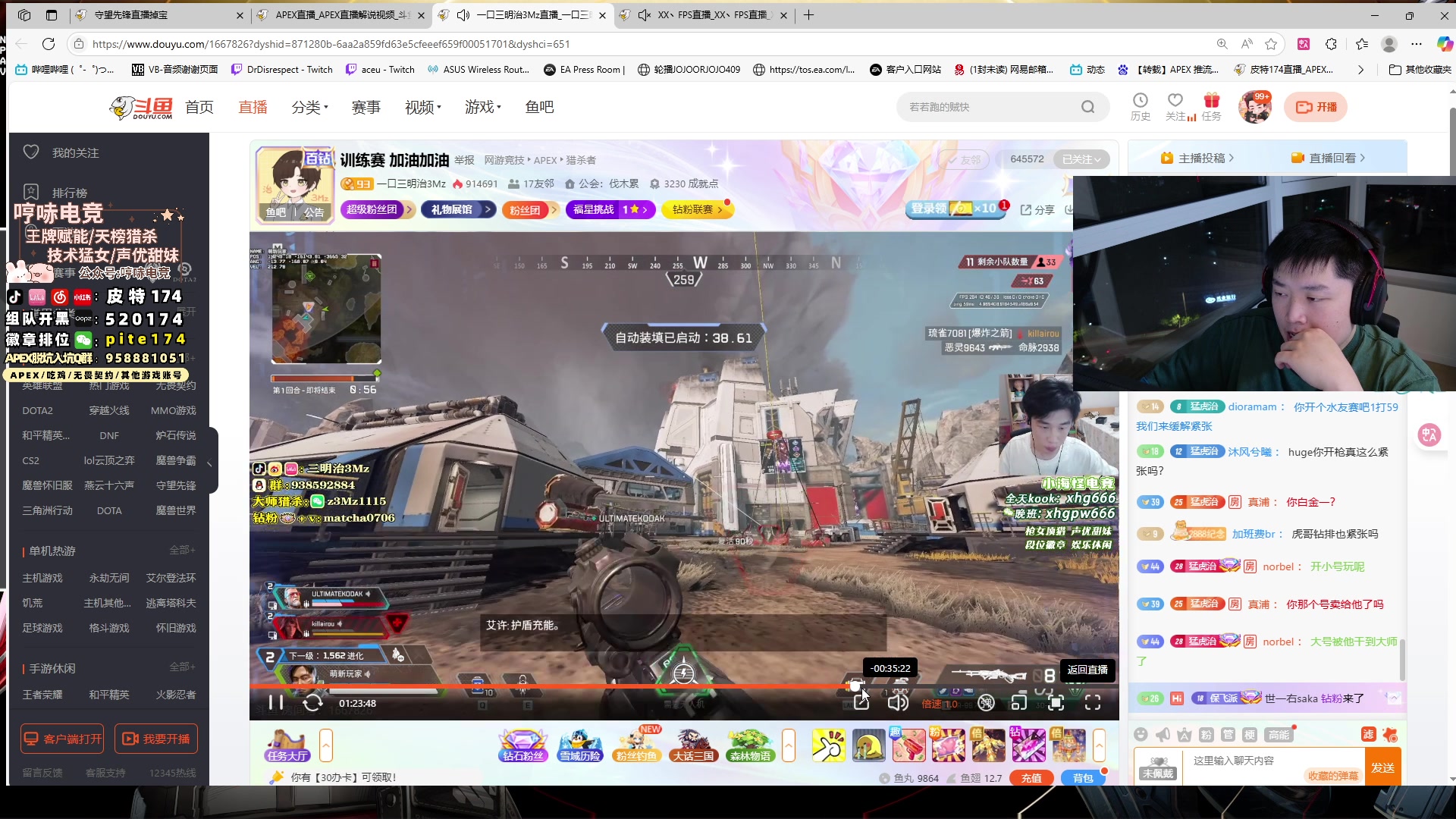Open the 历史 history icon

point(1141,107)
